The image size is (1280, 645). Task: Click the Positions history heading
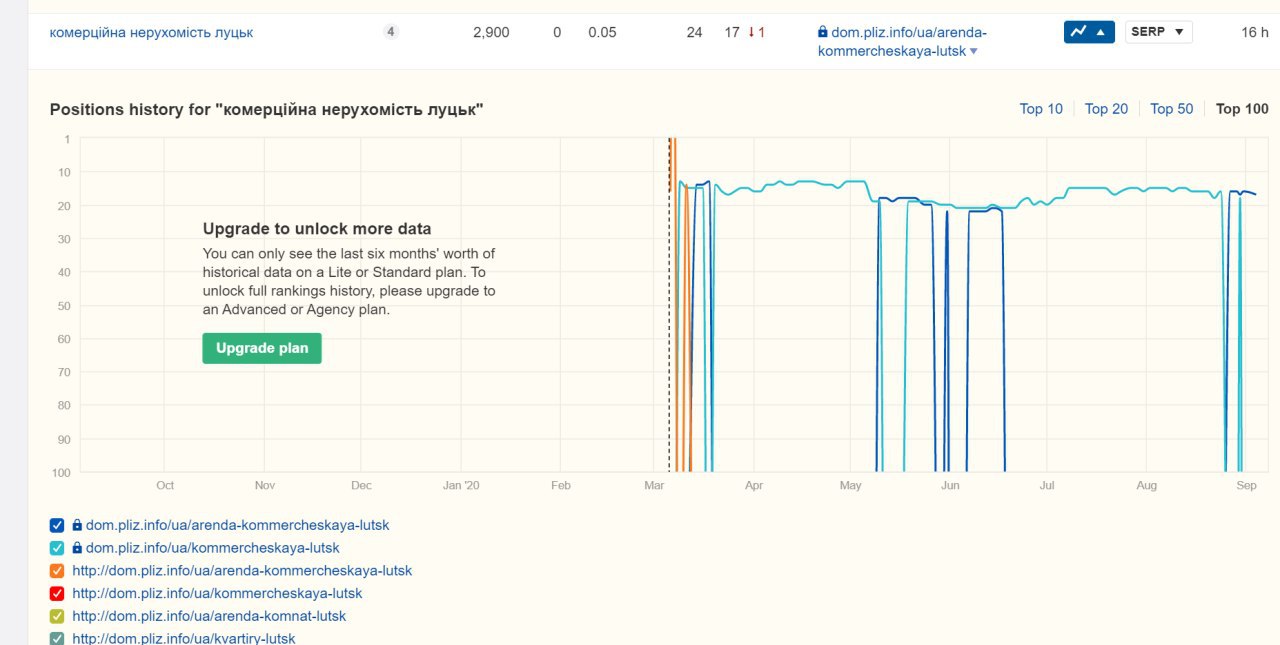coord(267,109)
